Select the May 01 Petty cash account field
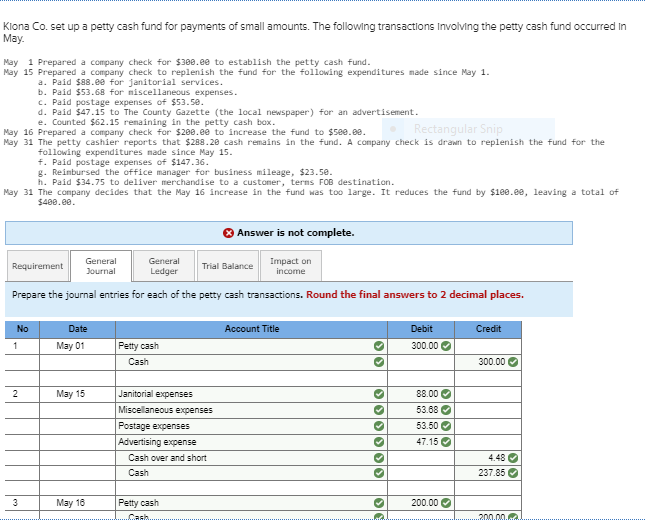 (x=251, y=346)
